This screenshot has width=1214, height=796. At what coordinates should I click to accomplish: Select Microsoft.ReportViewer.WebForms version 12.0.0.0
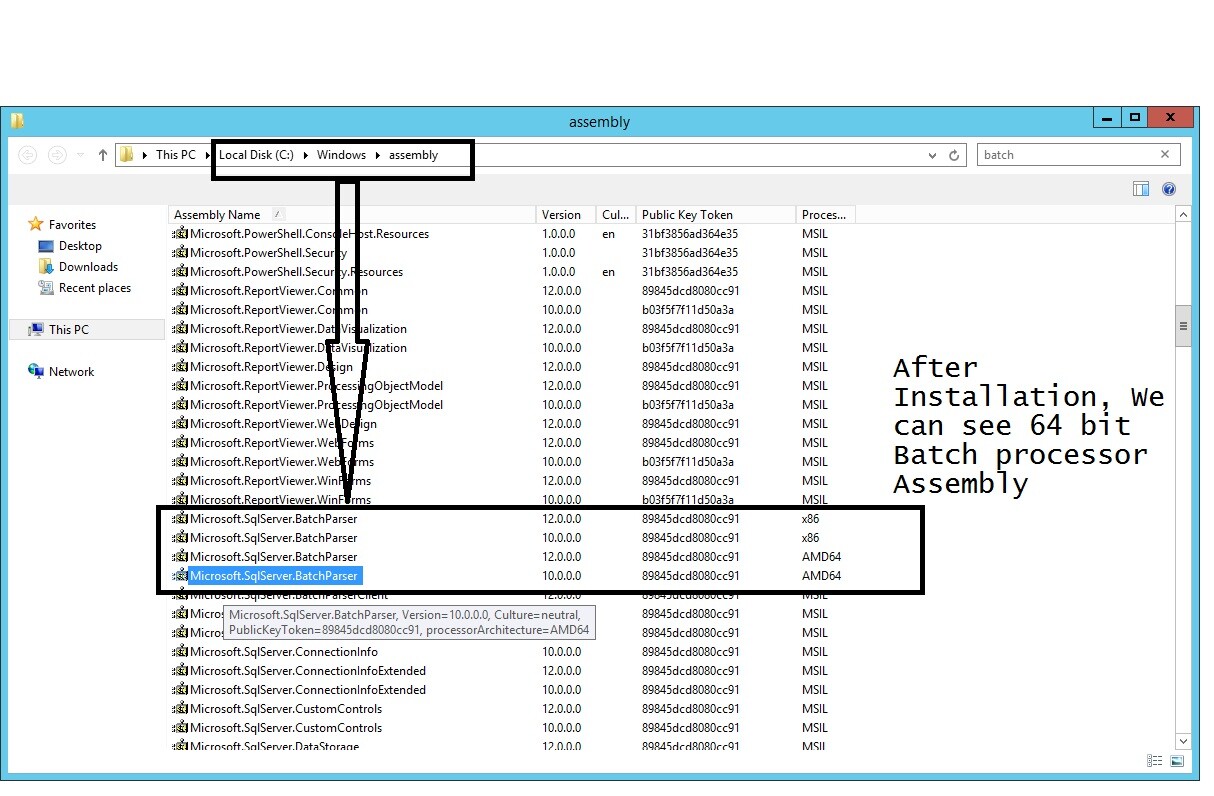pos(282,443)
